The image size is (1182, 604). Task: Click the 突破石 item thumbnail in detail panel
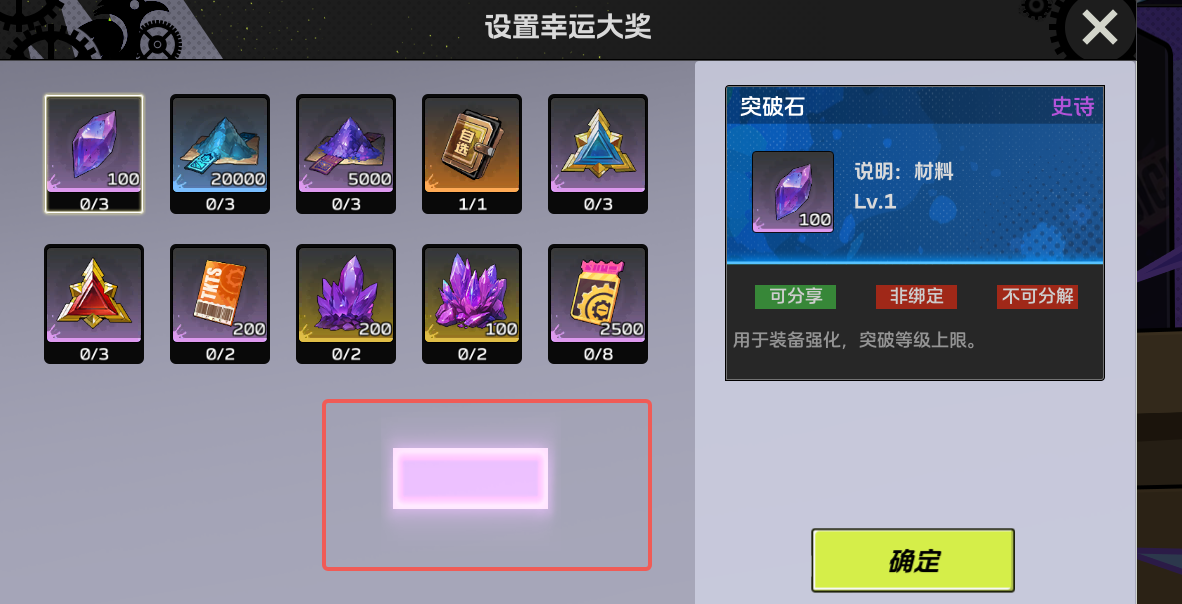[793, 192]
